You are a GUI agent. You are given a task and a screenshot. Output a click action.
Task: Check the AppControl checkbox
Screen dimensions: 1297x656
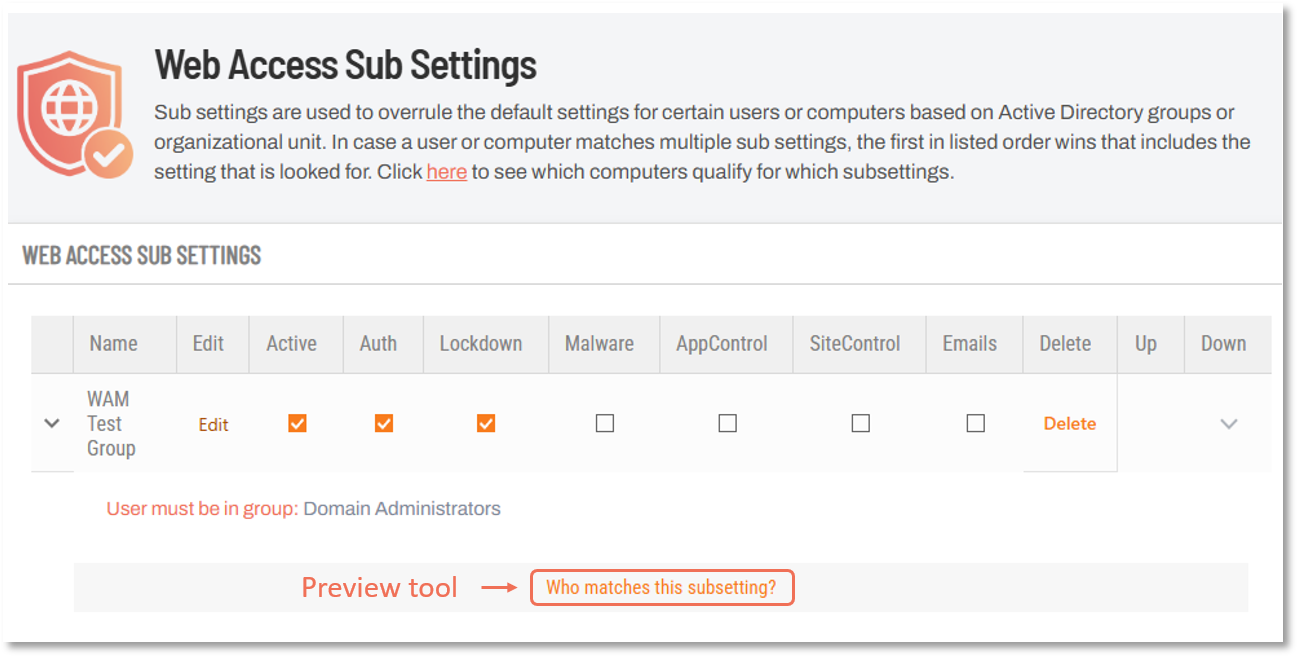coord(727,423)
